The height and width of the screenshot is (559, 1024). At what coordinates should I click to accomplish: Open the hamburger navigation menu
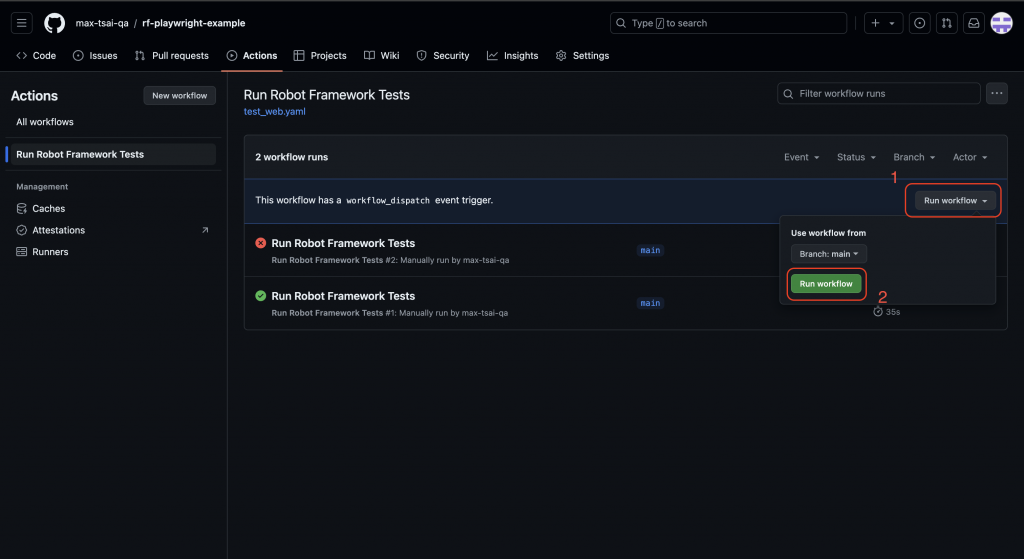22,23
